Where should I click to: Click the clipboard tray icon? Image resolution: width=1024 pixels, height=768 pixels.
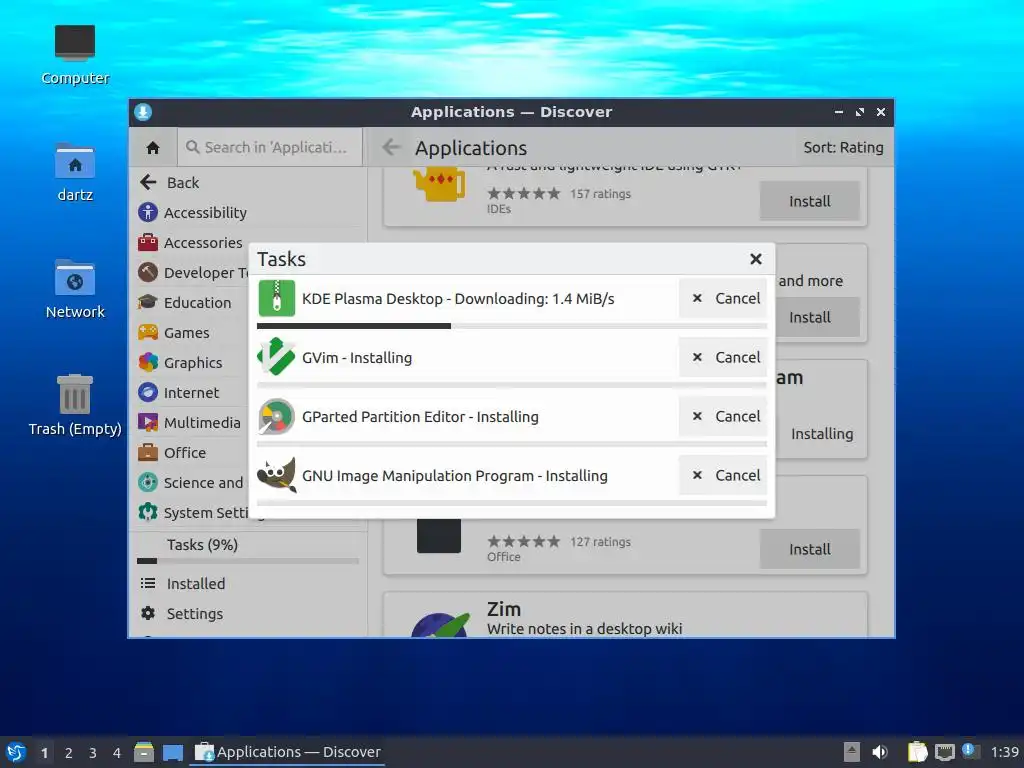click(917, 752)
